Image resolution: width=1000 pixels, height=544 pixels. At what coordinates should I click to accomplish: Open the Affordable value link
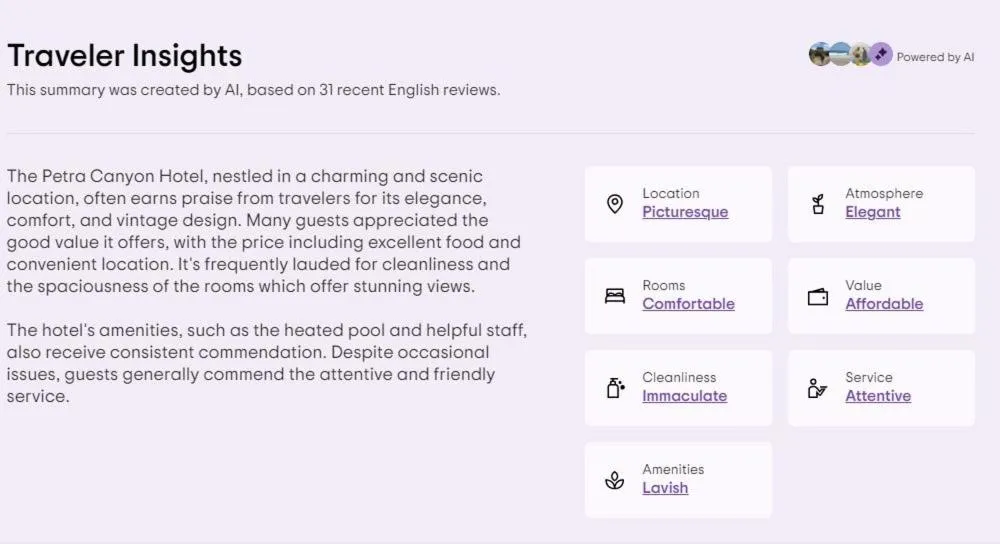[884, 304]
